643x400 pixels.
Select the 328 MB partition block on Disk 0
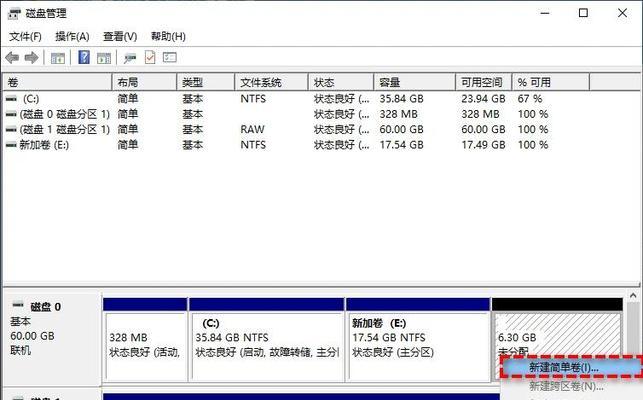(x=146, y=340)
